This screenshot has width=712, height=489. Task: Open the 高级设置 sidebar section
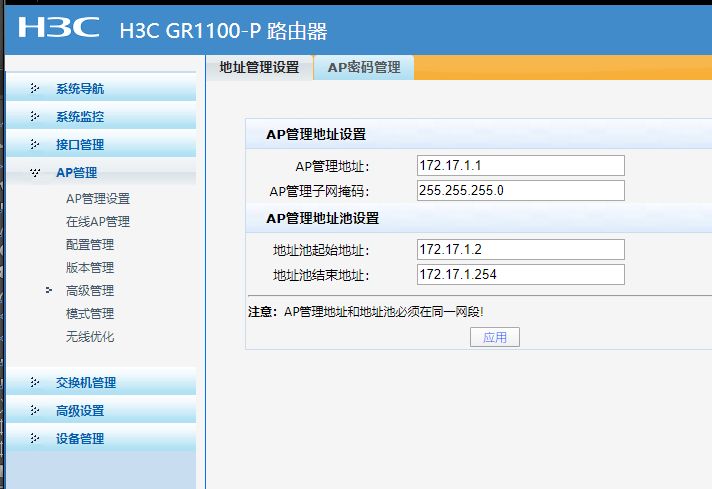[x=101, y=410]
